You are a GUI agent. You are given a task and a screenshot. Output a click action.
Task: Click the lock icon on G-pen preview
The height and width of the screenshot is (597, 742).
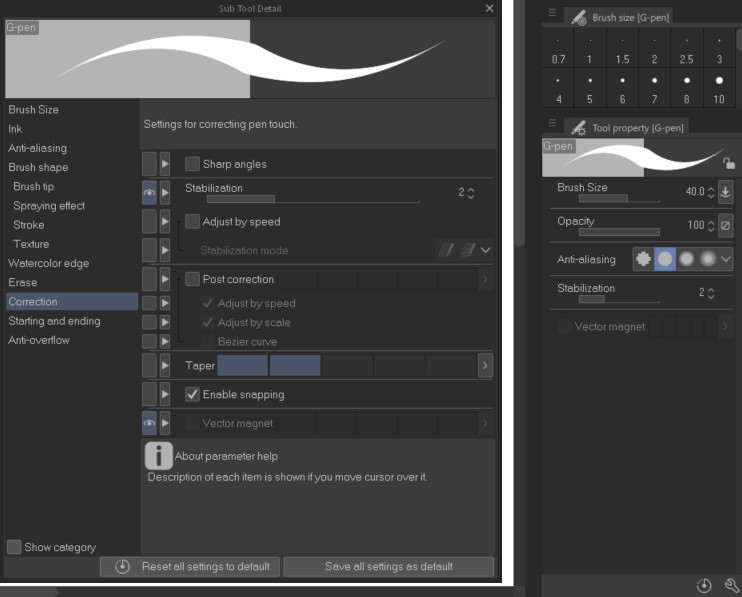click(729, 164)
